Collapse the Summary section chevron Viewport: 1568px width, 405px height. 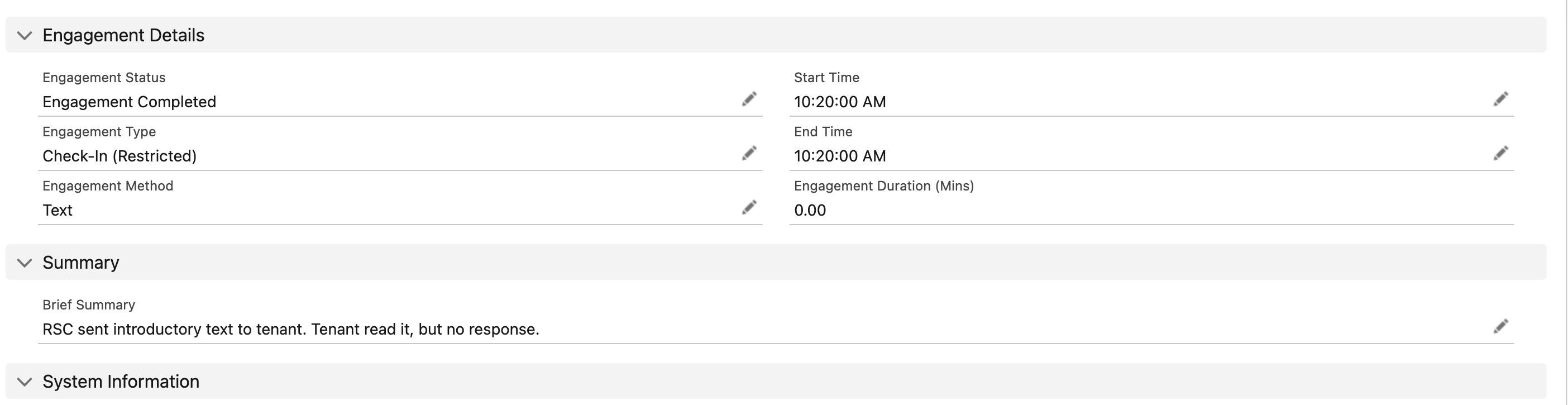click(x=25, y=263)
